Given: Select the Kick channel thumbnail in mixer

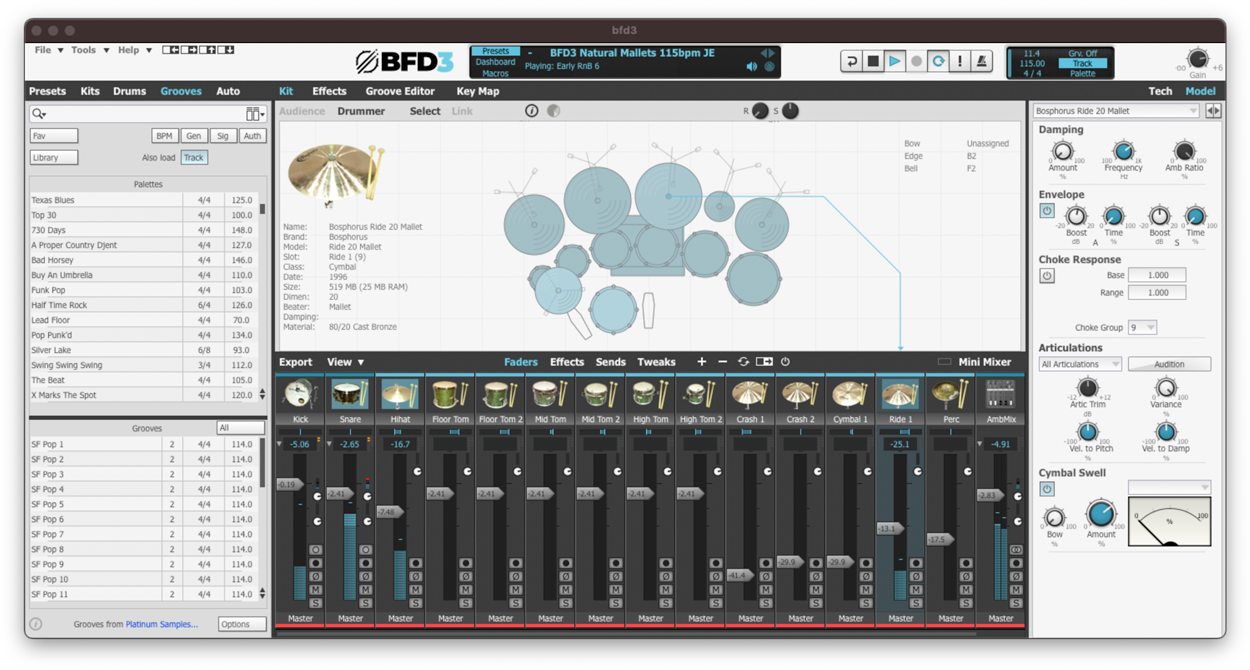Looking at the screenshot, I should point(300,392).
